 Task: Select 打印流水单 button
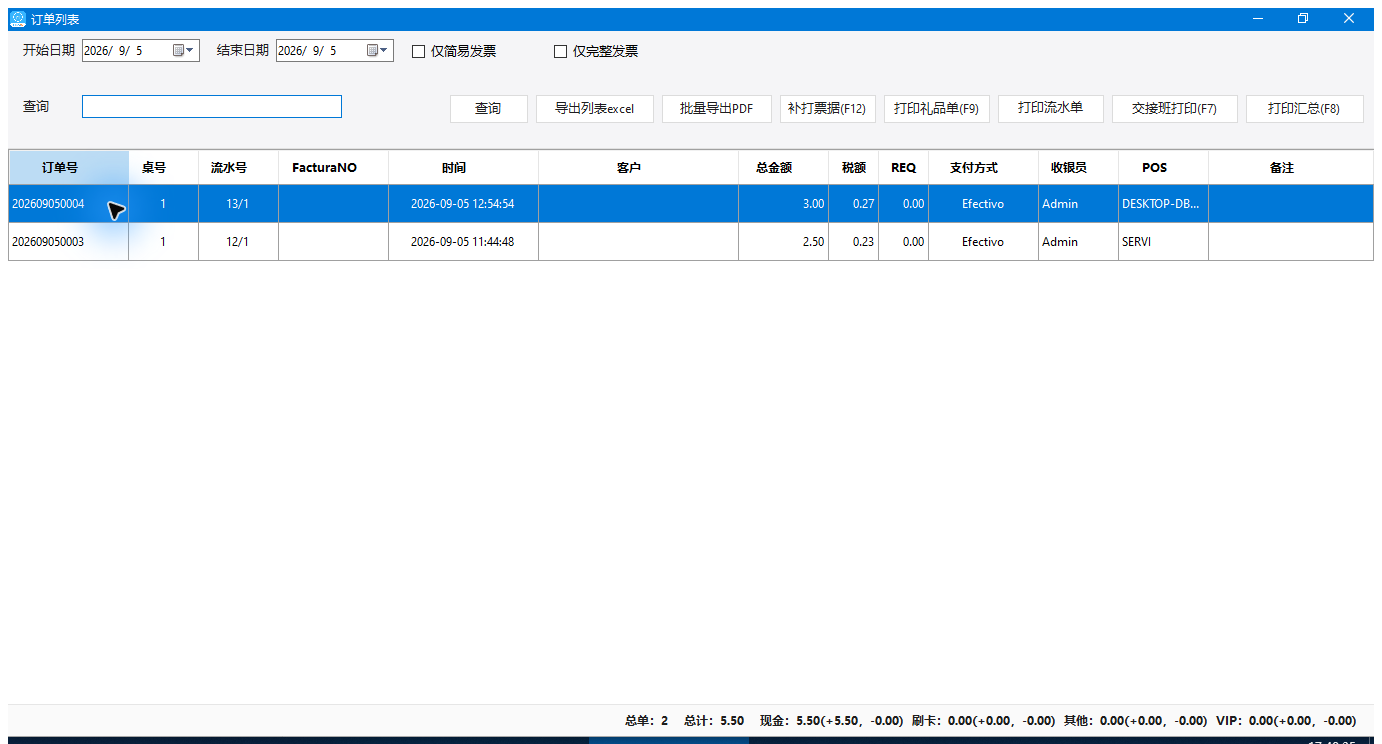click(1051, 108)
